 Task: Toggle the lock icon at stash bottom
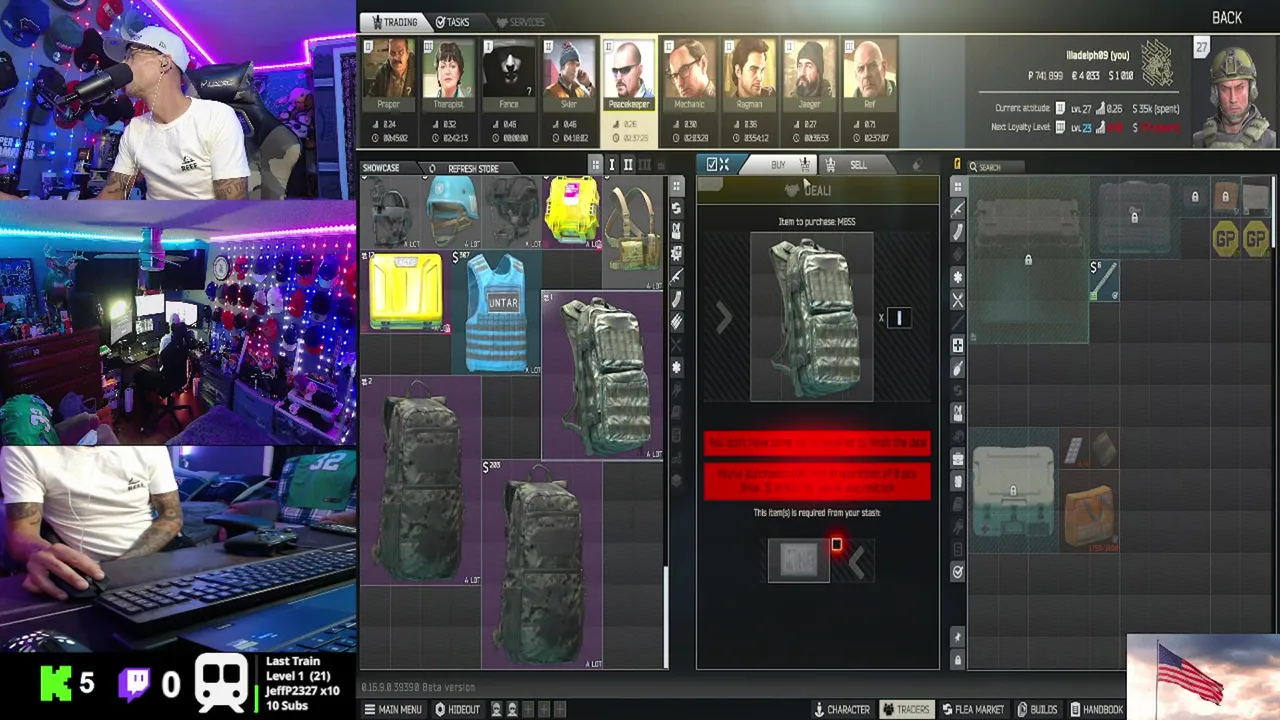[958, 660]
